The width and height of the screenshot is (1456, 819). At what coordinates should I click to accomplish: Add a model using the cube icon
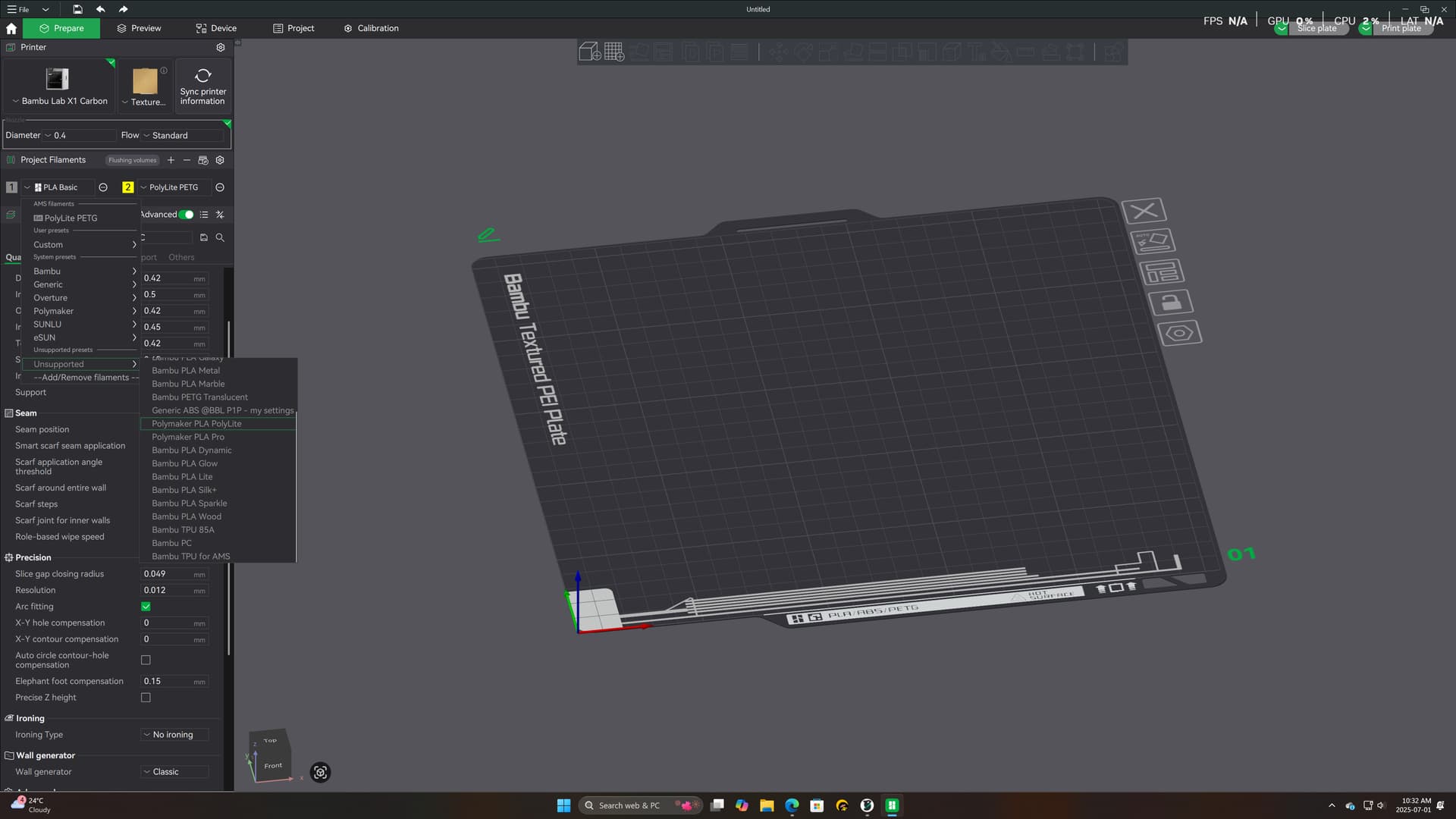pyautogui.click(x=590, y=52)
